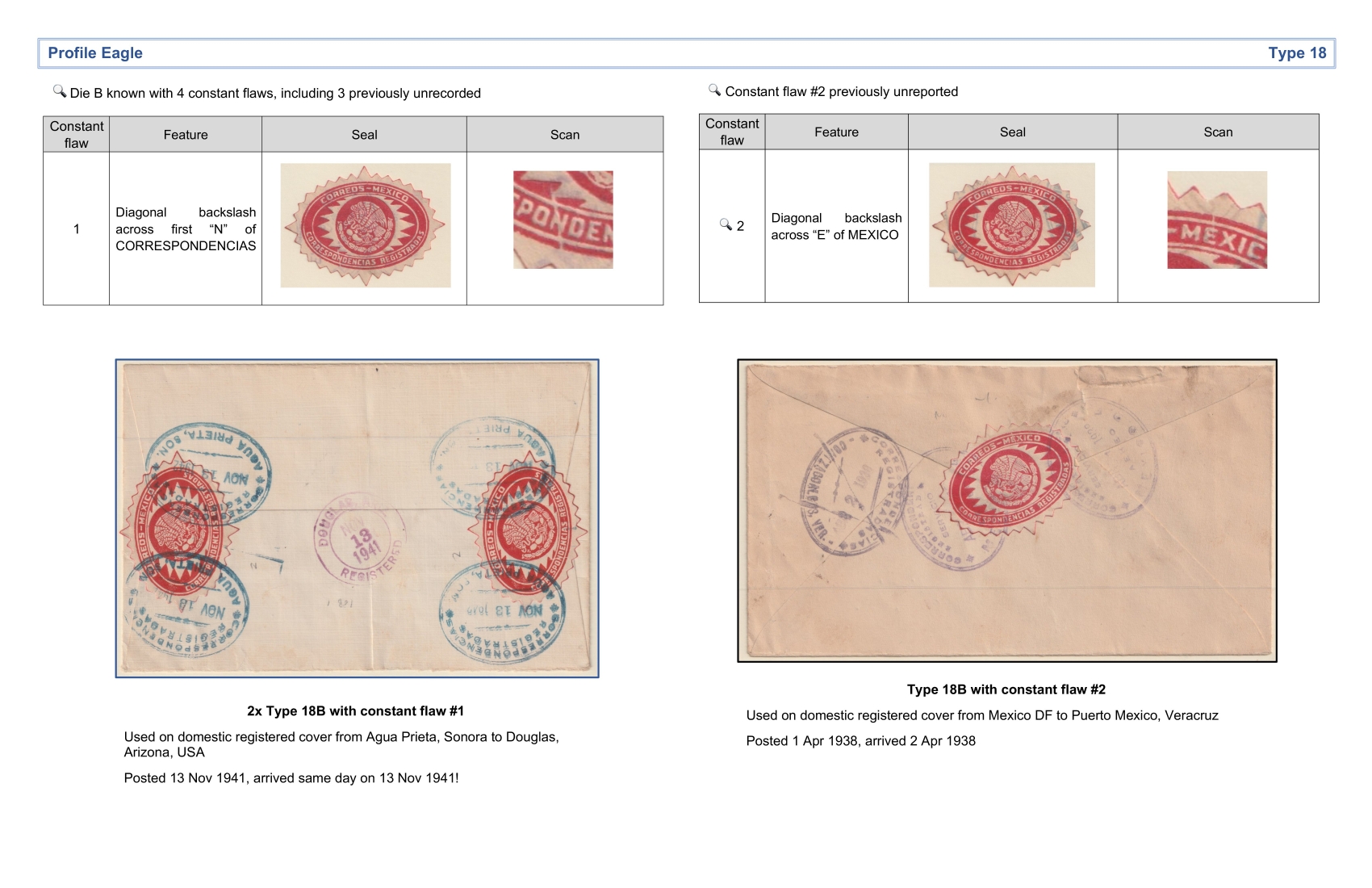Click the left table's Feature column header
This screenshot has width=1372, height=888.
[186, 135]
